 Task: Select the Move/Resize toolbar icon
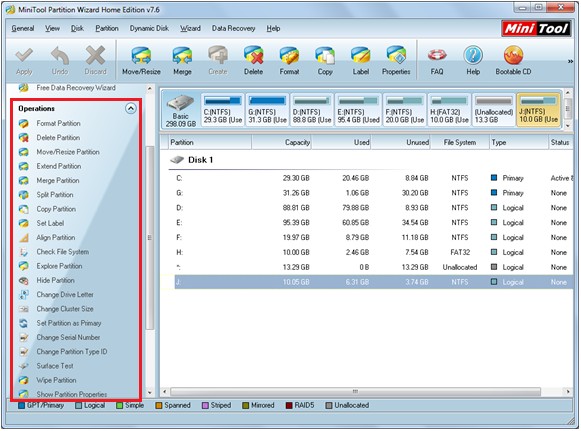click(141, 56)
